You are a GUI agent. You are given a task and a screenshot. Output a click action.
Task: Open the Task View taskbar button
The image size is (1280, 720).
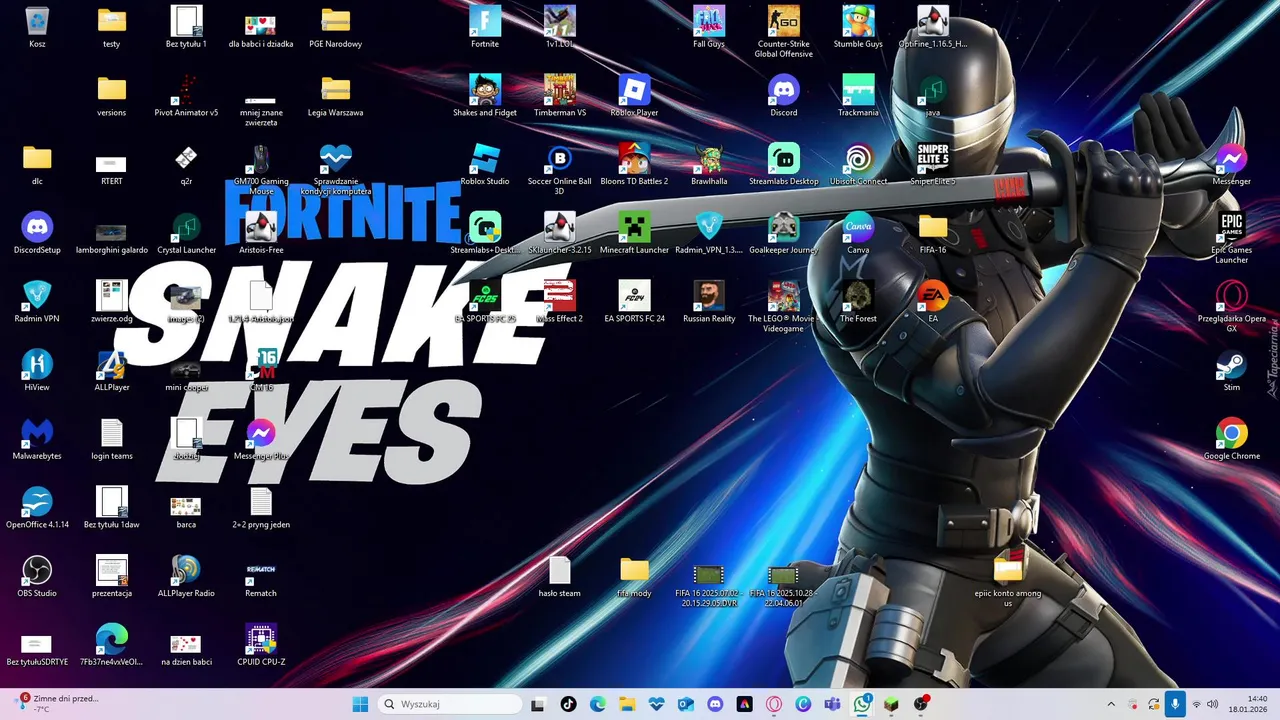(538, 704)
